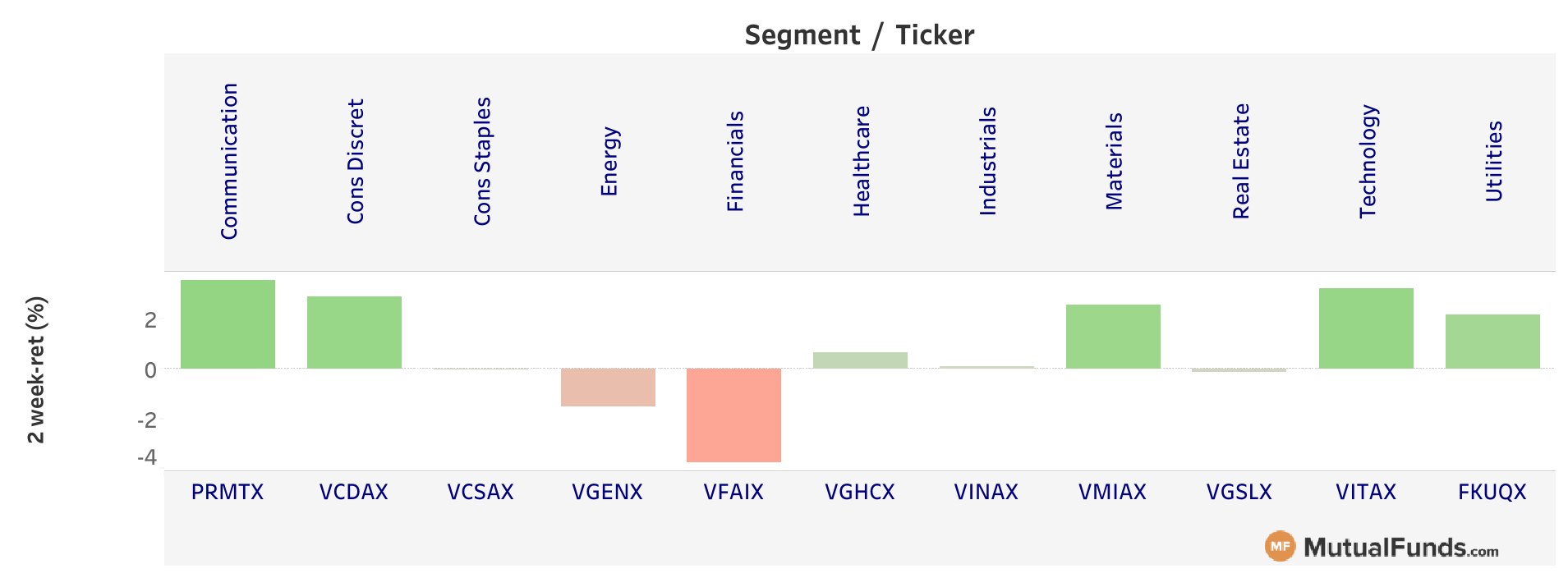1568x578 pixels.
Task: Click the VGENX ticker label
Action: click(x=607, y=492)
